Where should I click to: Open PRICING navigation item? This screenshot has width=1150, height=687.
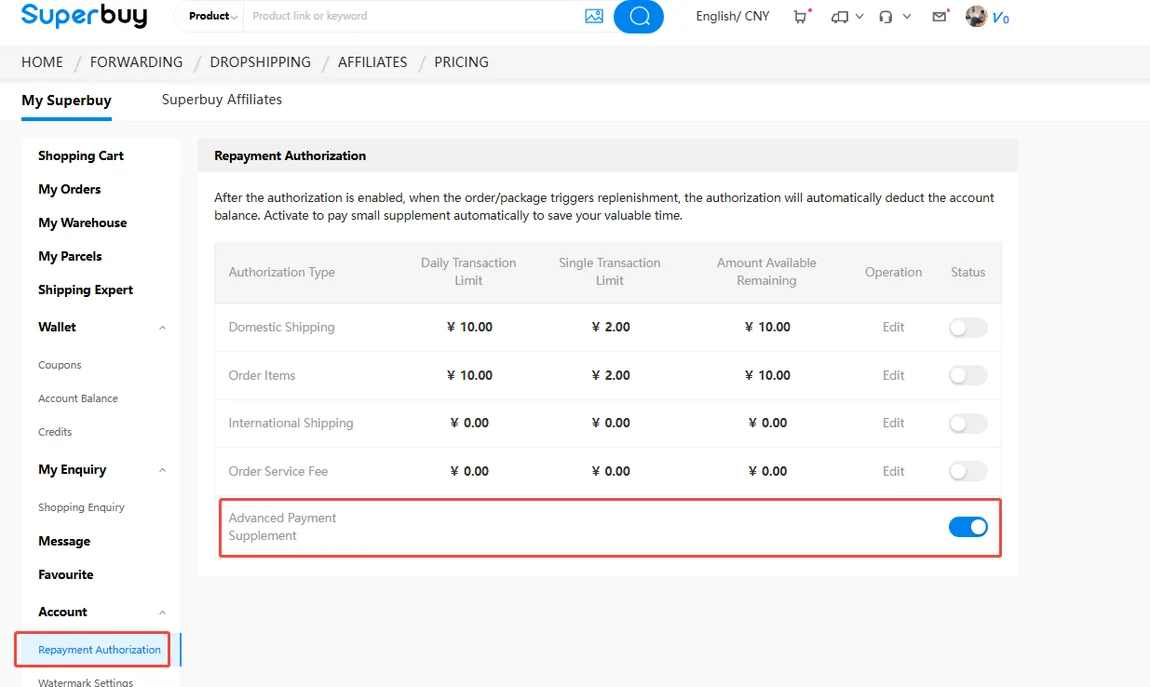tap(461, 62)
